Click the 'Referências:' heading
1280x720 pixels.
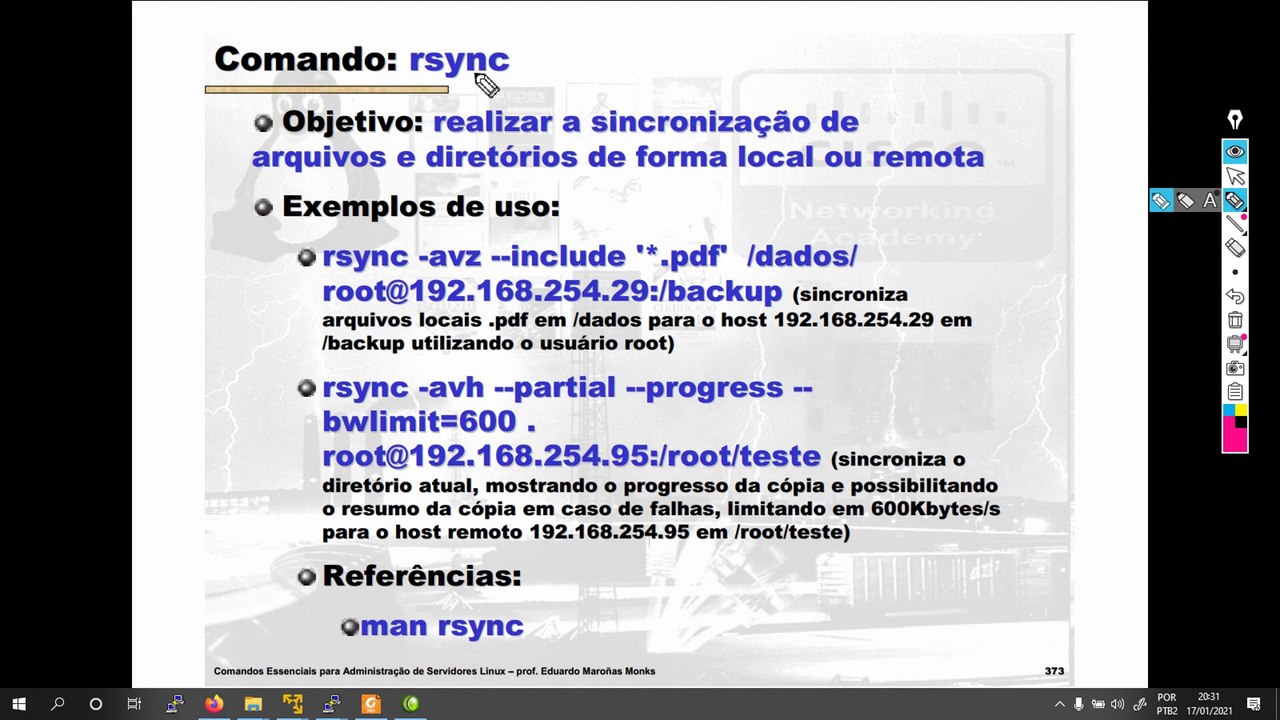click(x=422, y=576)
